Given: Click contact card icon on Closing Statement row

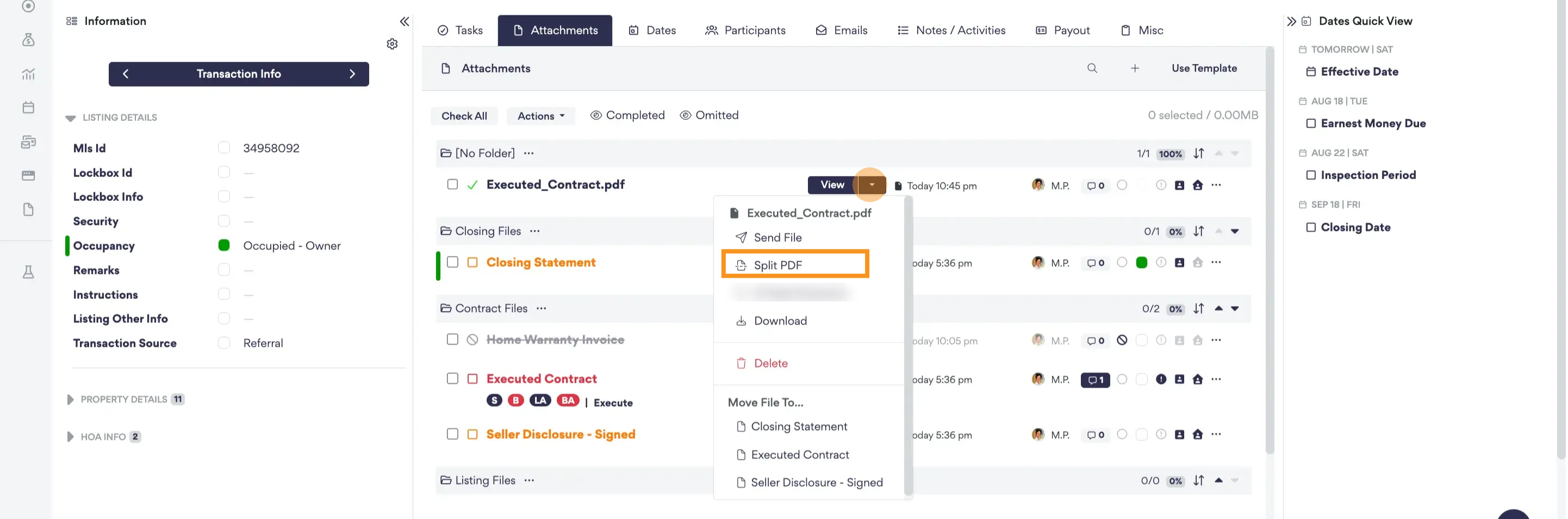Looking at the screenshot, I should coord(1179,263).
